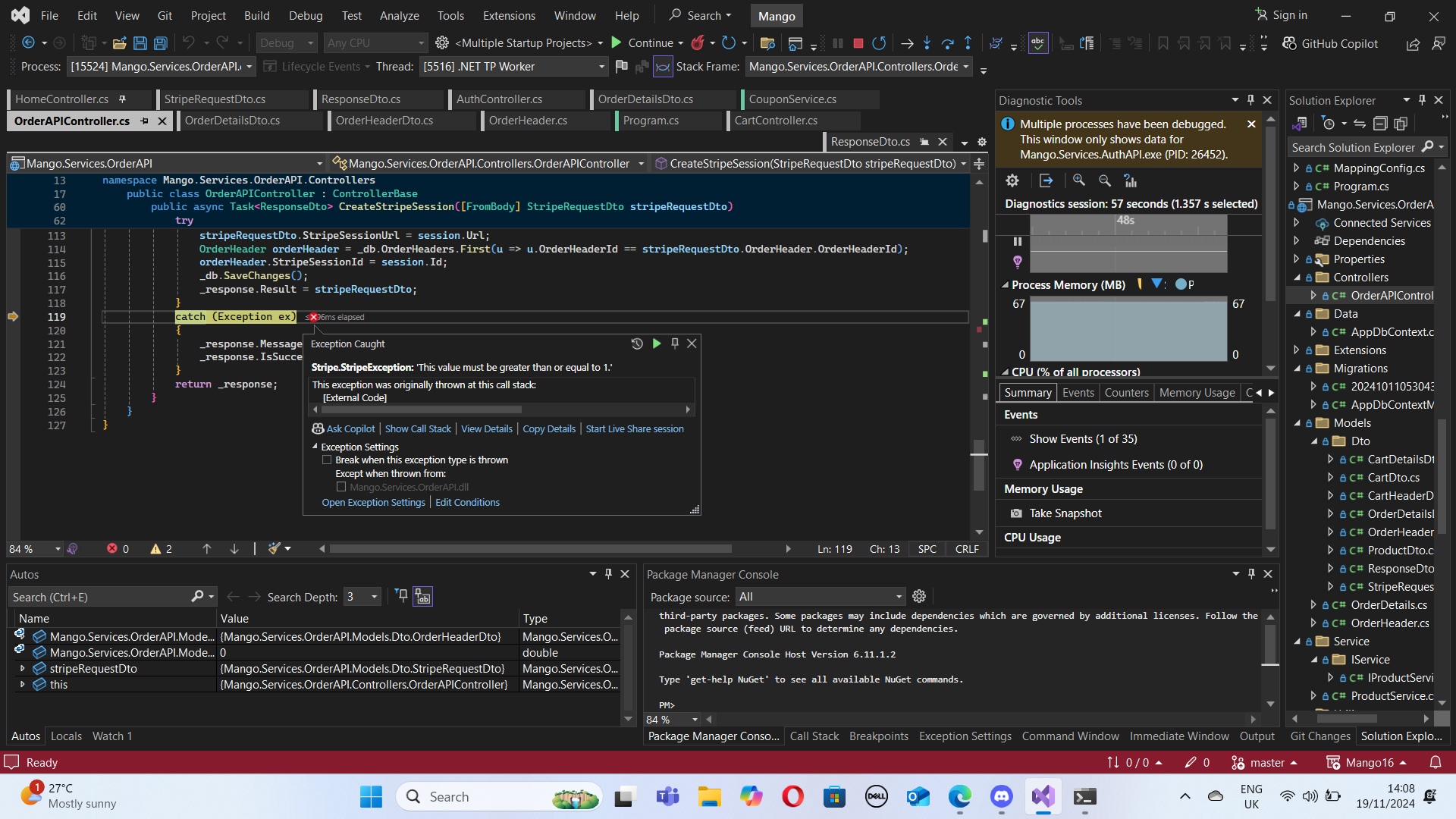Expand the Dependencies node
Screen dimensions: 1456x819
(1297, 241)
